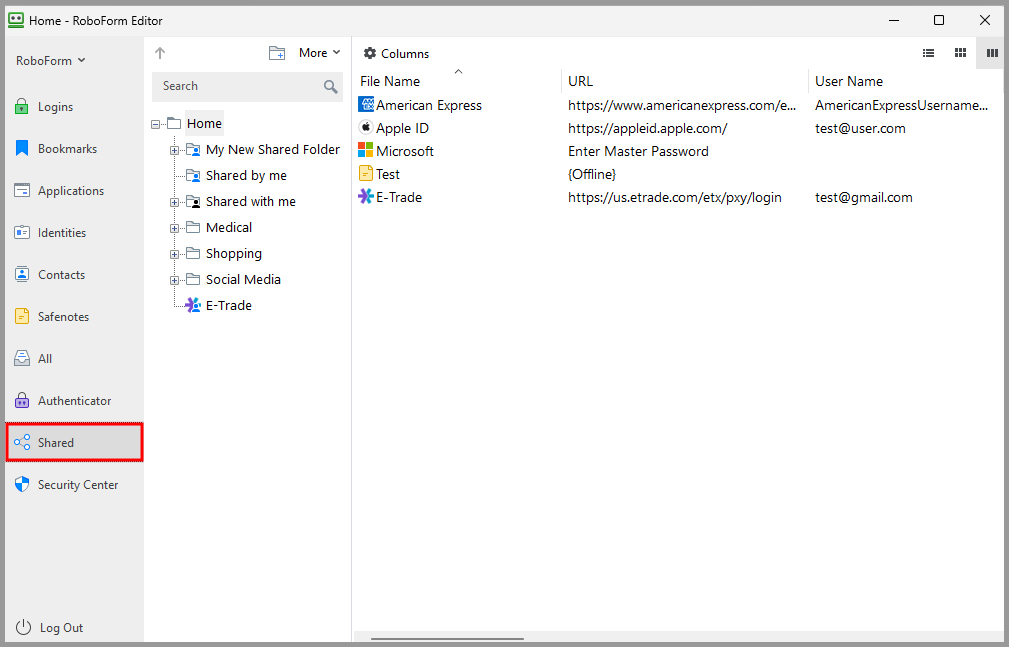This screenshot has height=647, width=1009.
Task: Select Home folder in tree
Action: point(204,124)
